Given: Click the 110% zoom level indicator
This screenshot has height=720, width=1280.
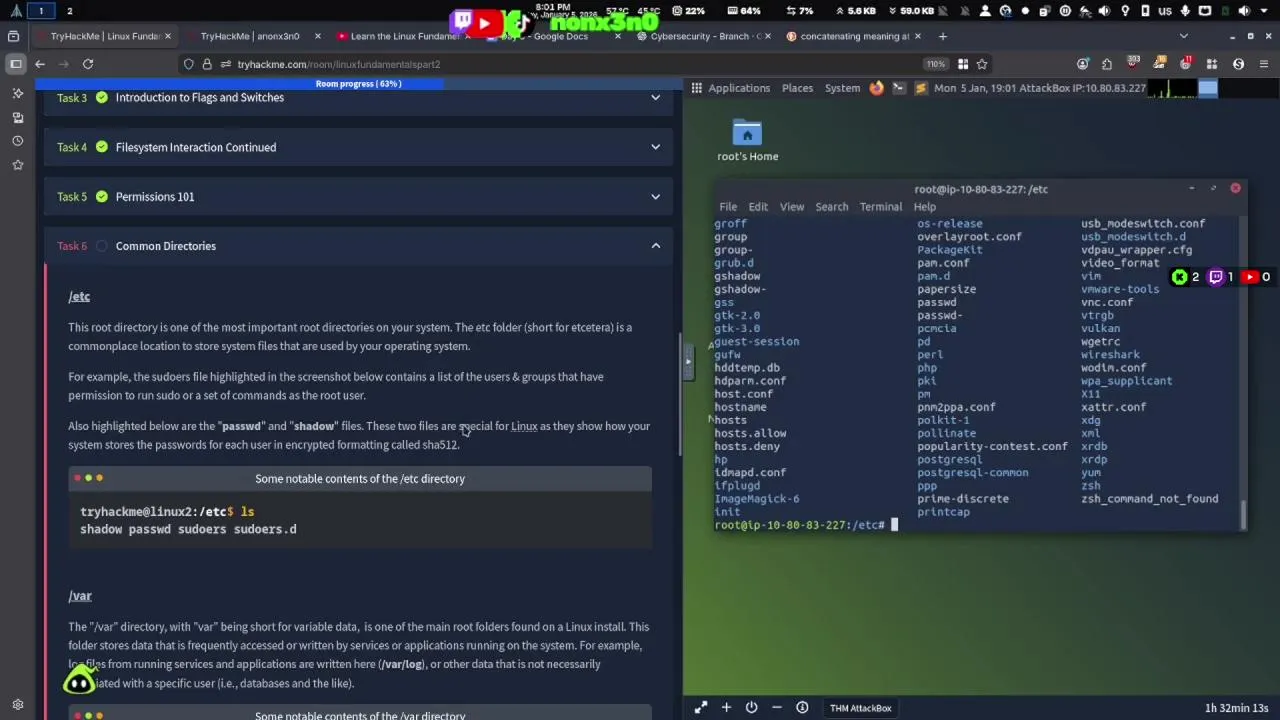Looking at the screenshot, I should pos(935,64).
